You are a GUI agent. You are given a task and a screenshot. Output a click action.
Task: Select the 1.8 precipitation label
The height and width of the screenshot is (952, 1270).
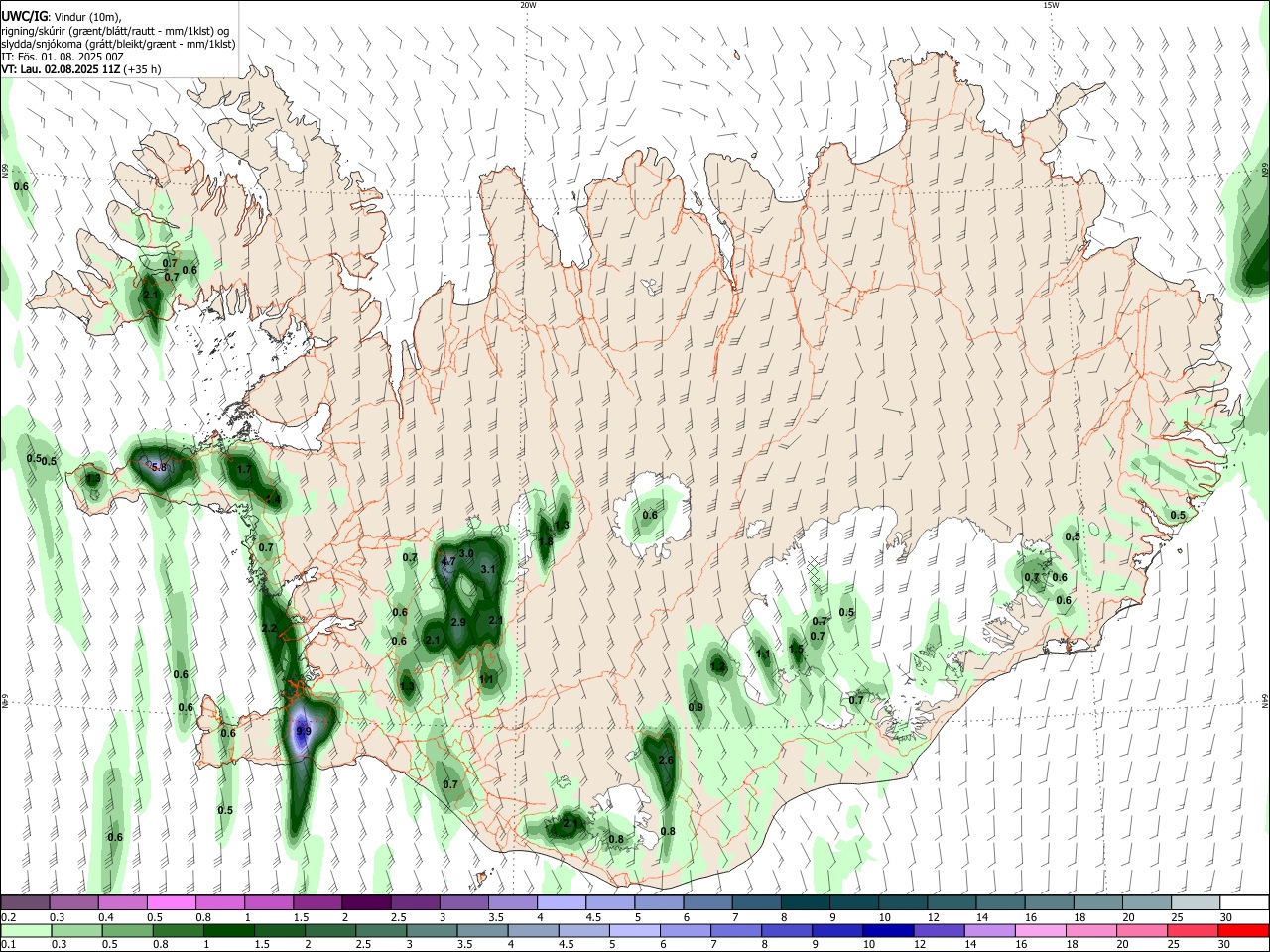tap(545, 541)
